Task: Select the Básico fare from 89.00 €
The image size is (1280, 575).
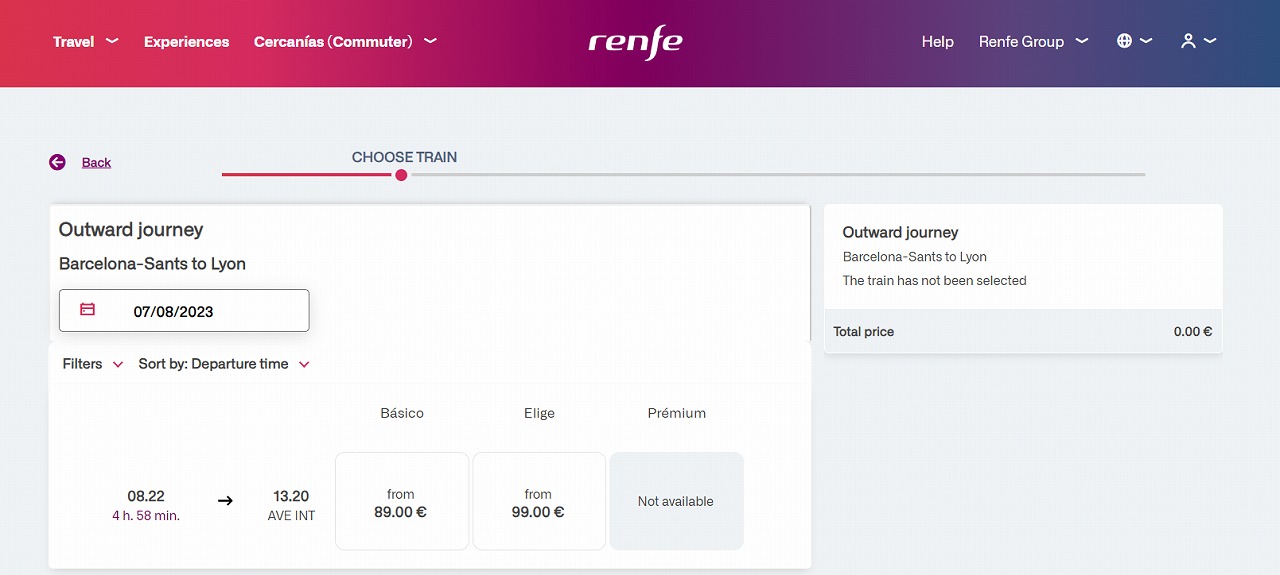Action: pos(402,501)
